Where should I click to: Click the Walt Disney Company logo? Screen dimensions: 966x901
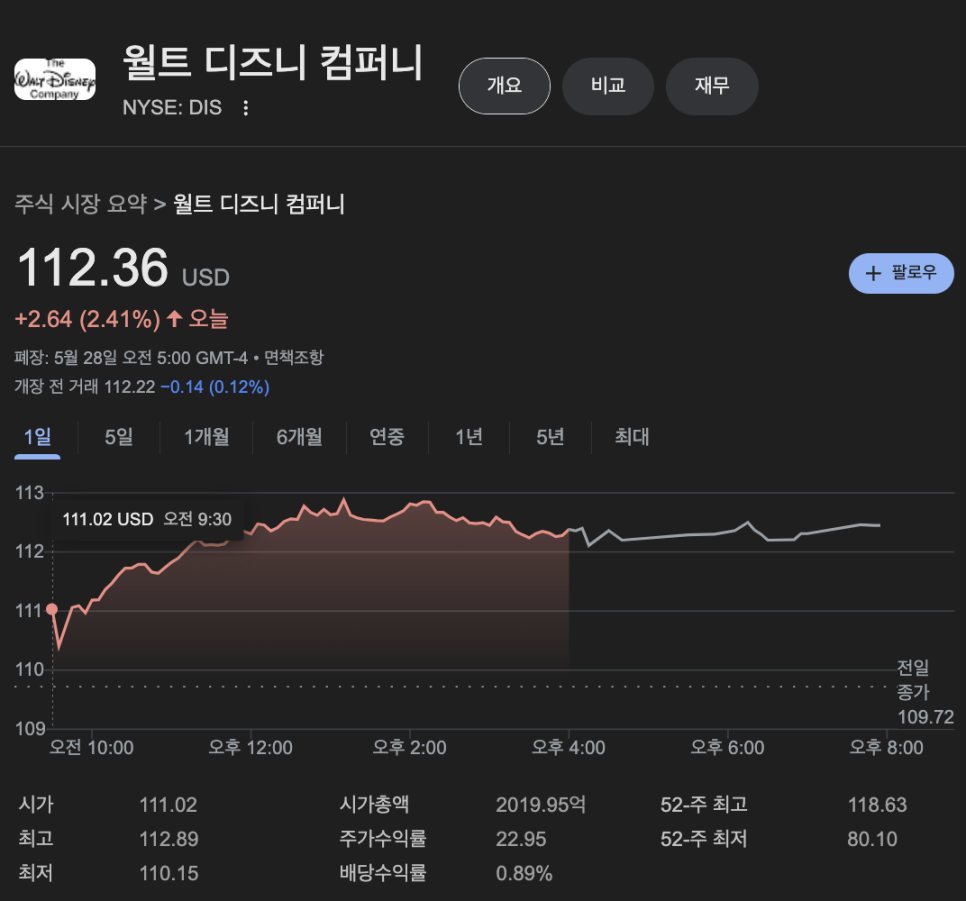pyautogui.click(x=55, y=80)
